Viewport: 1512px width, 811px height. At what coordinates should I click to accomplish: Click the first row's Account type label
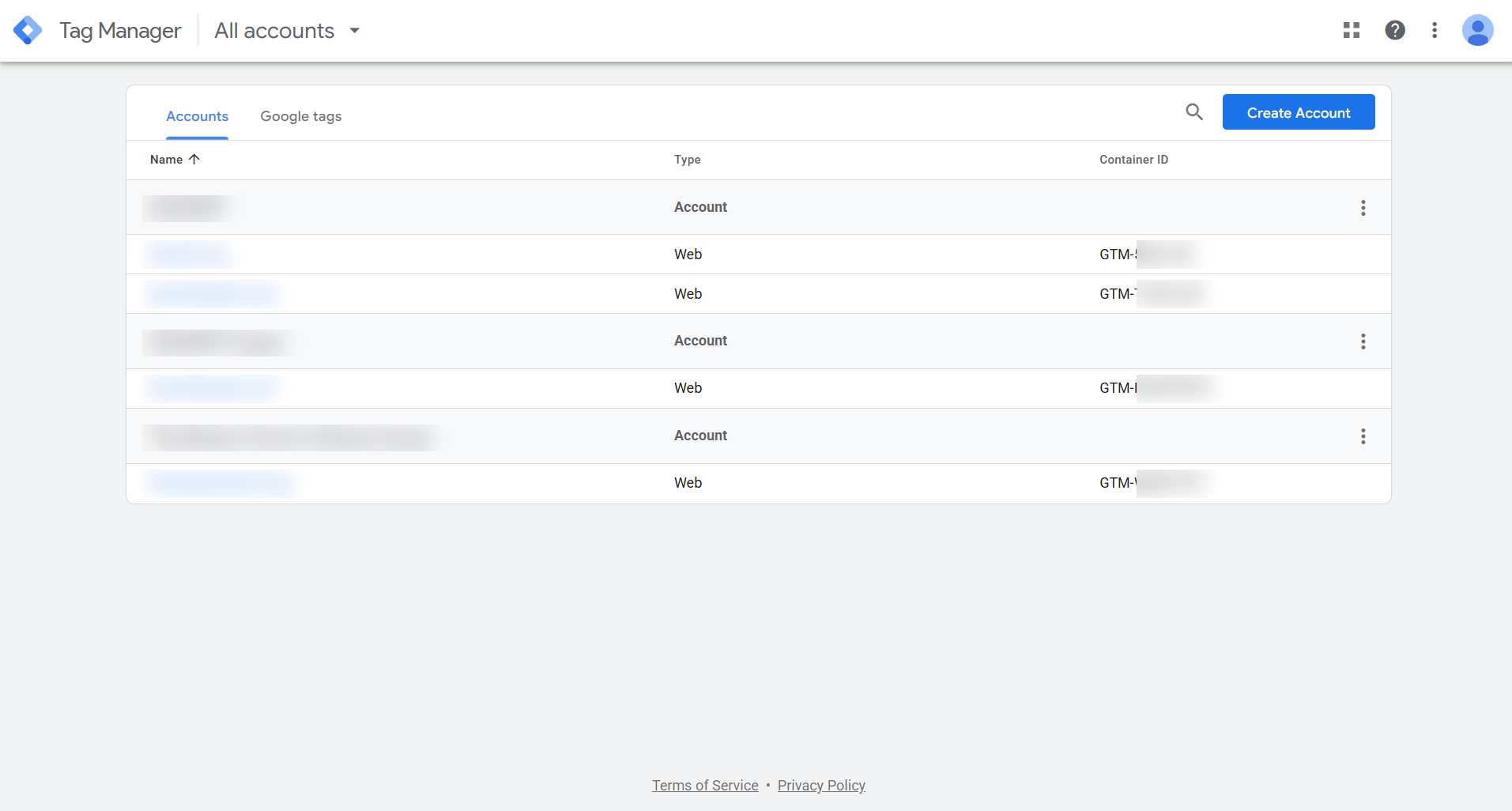700,207
